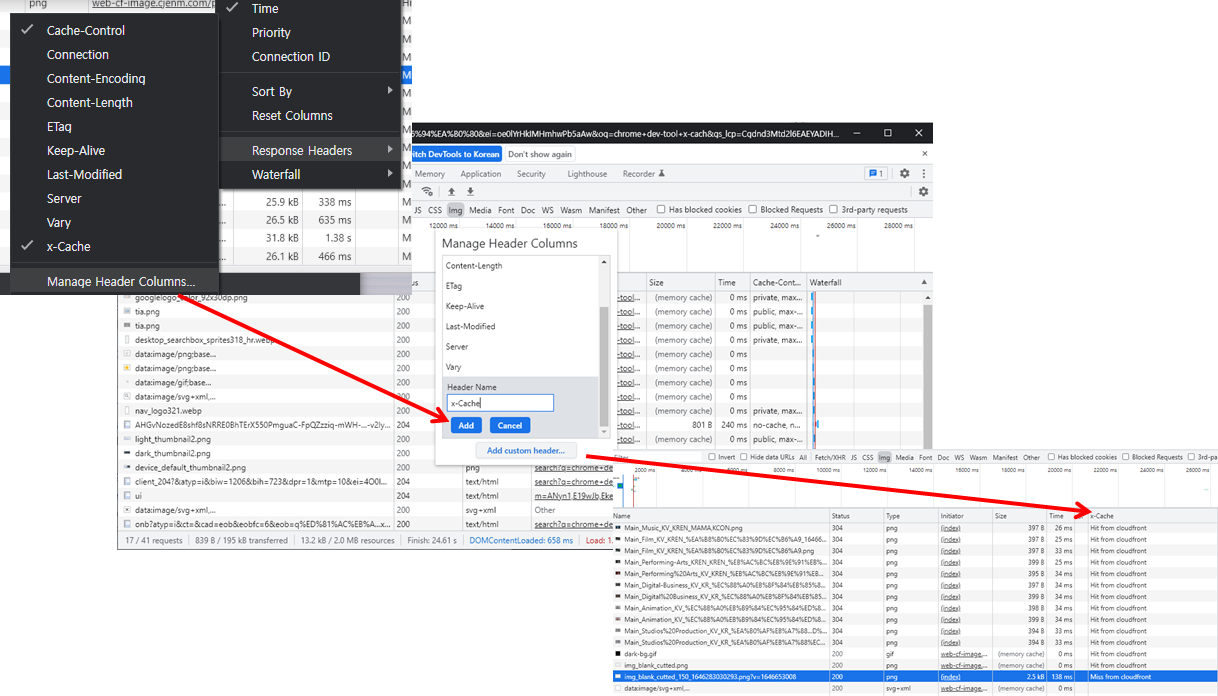Click the file icon beside light_thumbnail2.png
Viewport: 1218px width, 696px height.
click(127, 439)
